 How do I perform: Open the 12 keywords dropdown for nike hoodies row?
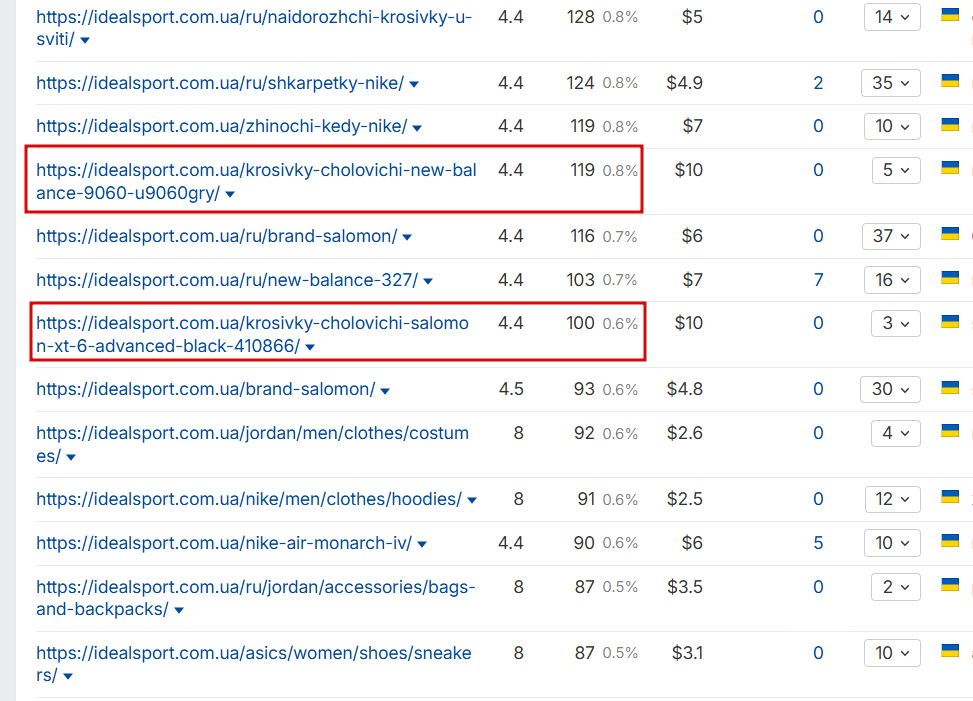[x=893, y=499]
